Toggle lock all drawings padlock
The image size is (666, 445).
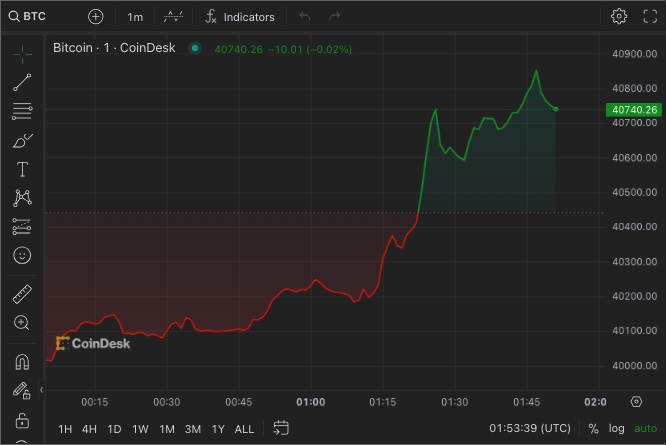coord(22,420)
